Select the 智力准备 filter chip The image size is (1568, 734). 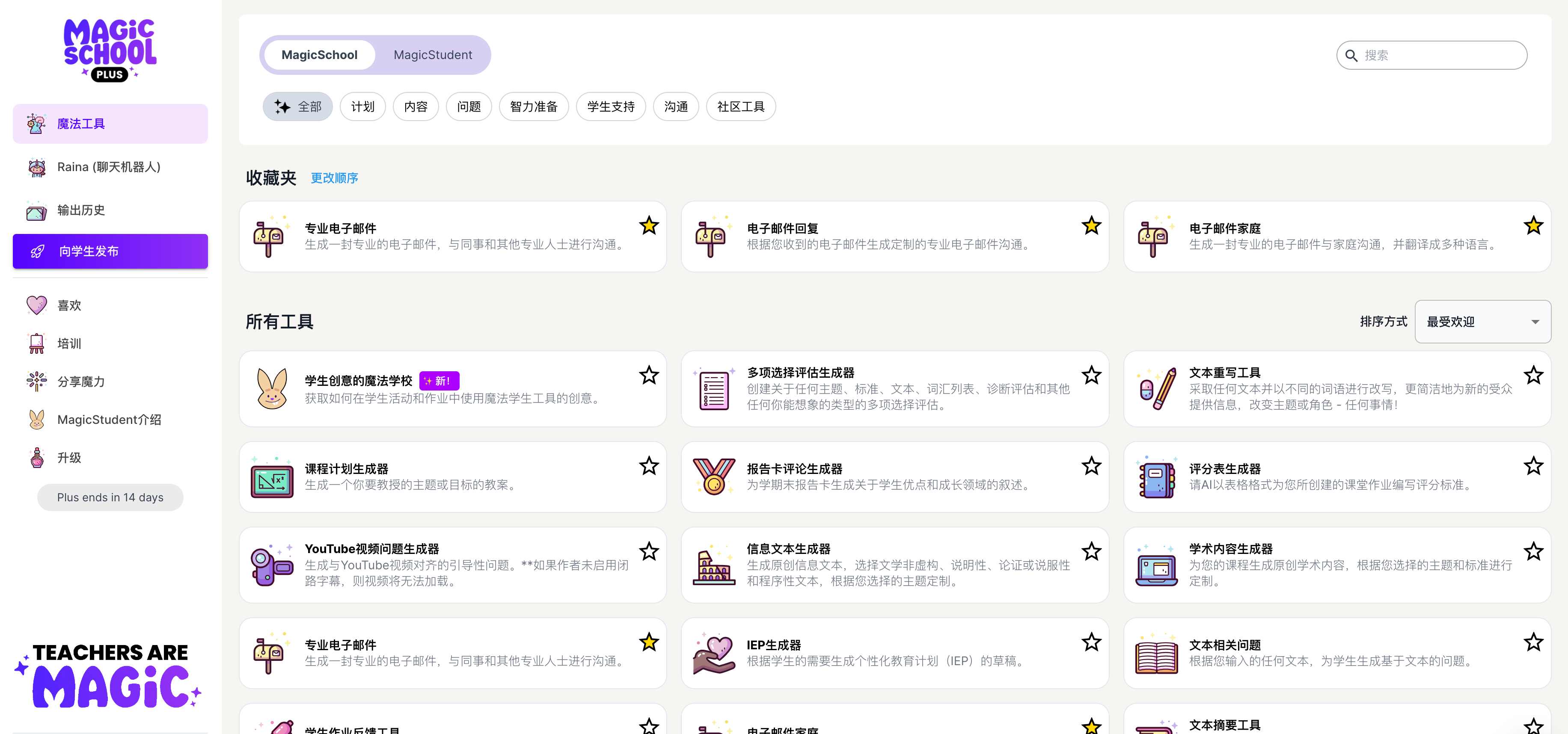coord(534,107)
